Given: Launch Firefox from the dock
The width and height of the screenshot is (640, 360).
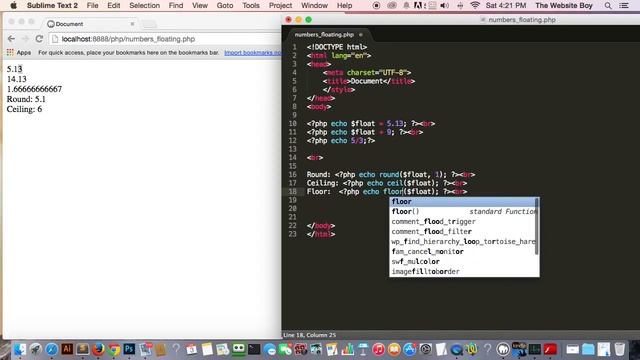Looking at the screenshot, I should pos(98,349).
